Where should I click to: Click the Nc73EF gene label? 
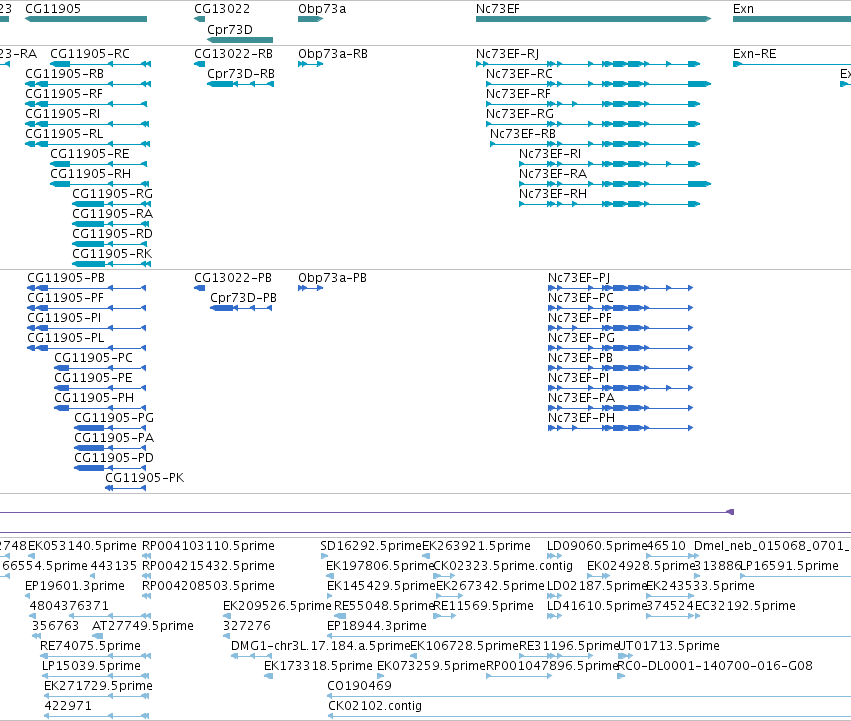click(x=498, y=9)
